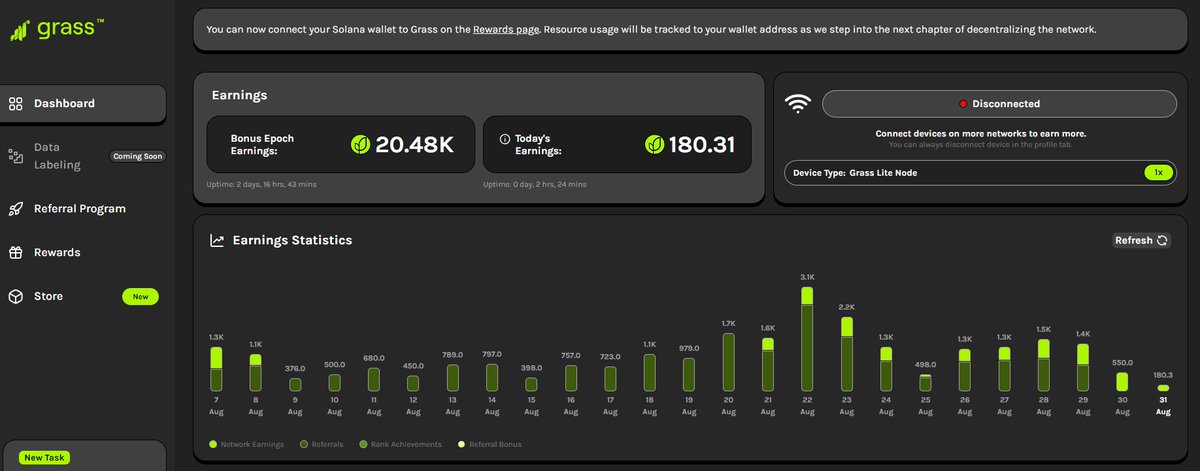Click the Earnings Statistics heading
This screenshot has width=1200, height=471.
[x=292, y=240]
